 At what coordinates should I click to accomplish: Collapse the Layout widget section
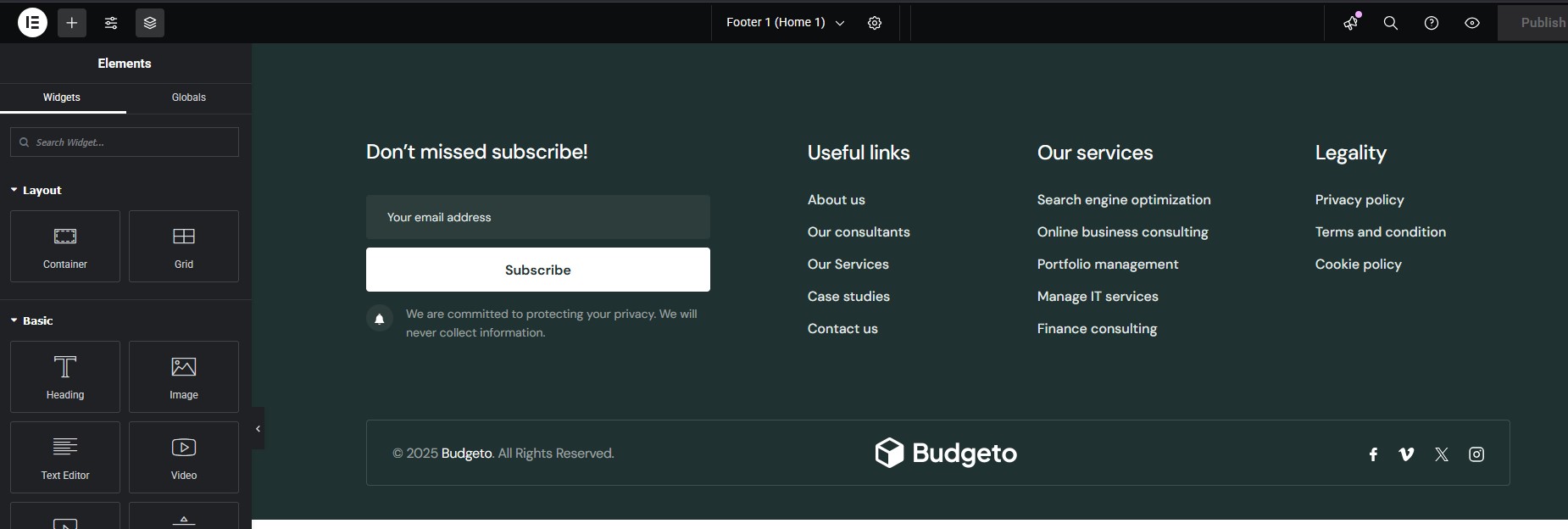36,190
